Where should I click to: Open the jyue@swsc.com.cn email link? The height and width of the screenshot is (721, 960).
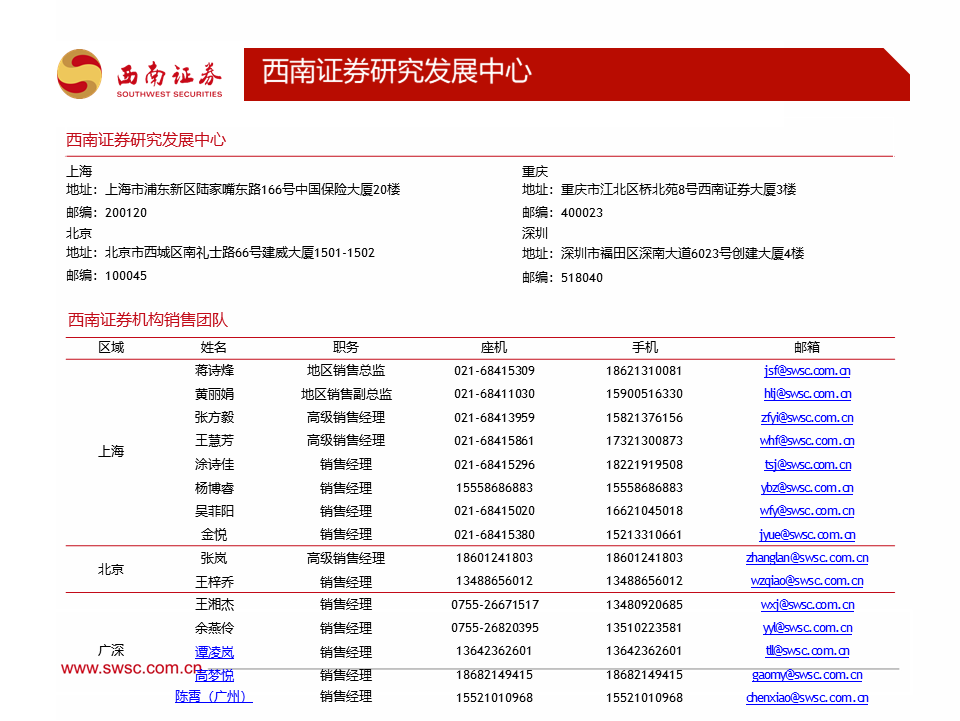coord(807,535)
